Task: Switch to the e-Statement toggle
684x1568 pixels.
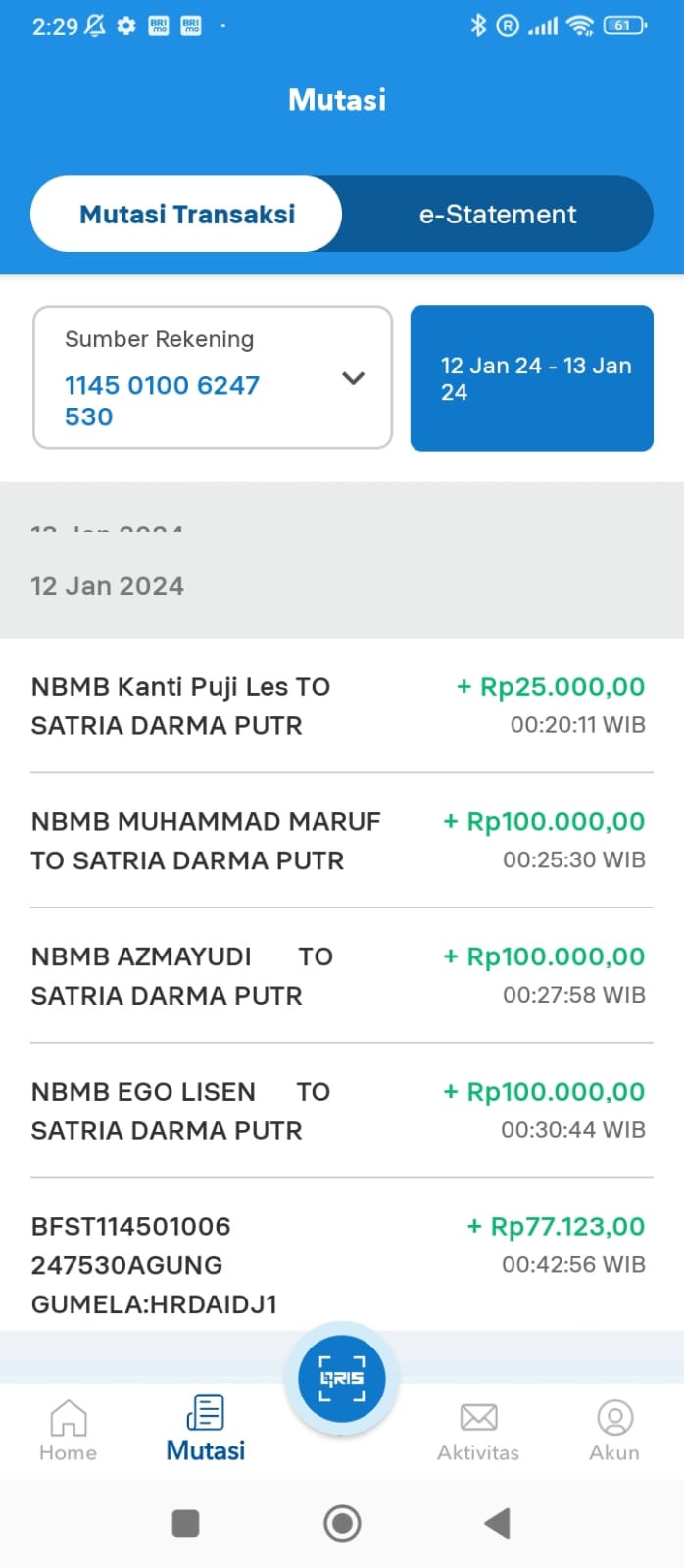Action: click(498, 214)
